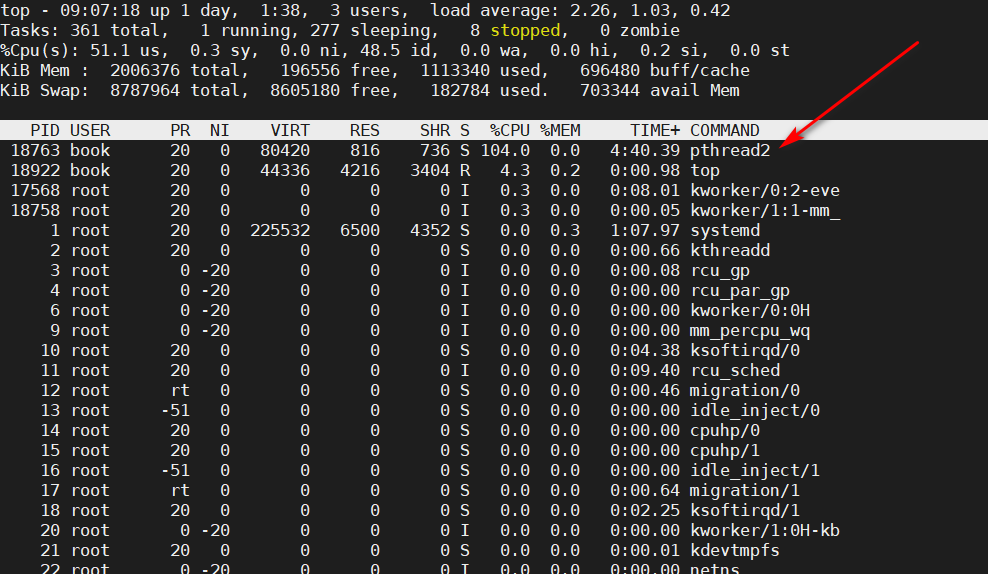
Task: Select the migration/1 command
Action: pyautogui.click(x=745, y=490)
